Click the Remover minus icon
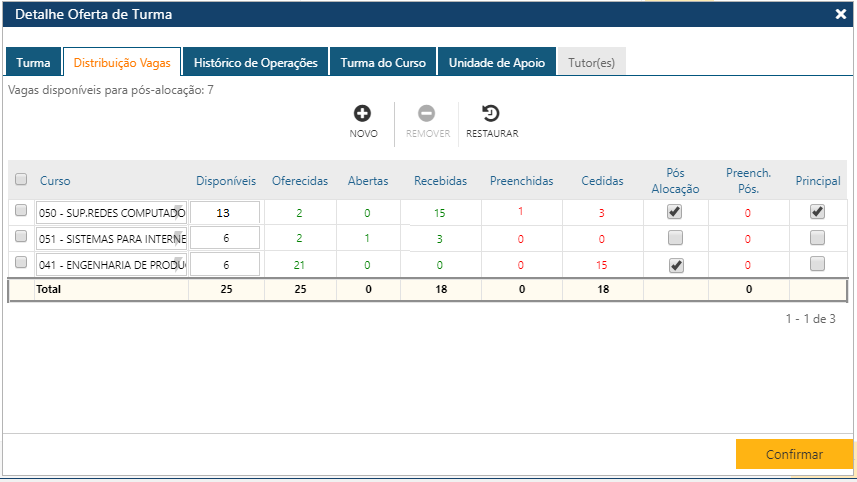The height and width of the screenshot is (482, 857). point(427,114)
